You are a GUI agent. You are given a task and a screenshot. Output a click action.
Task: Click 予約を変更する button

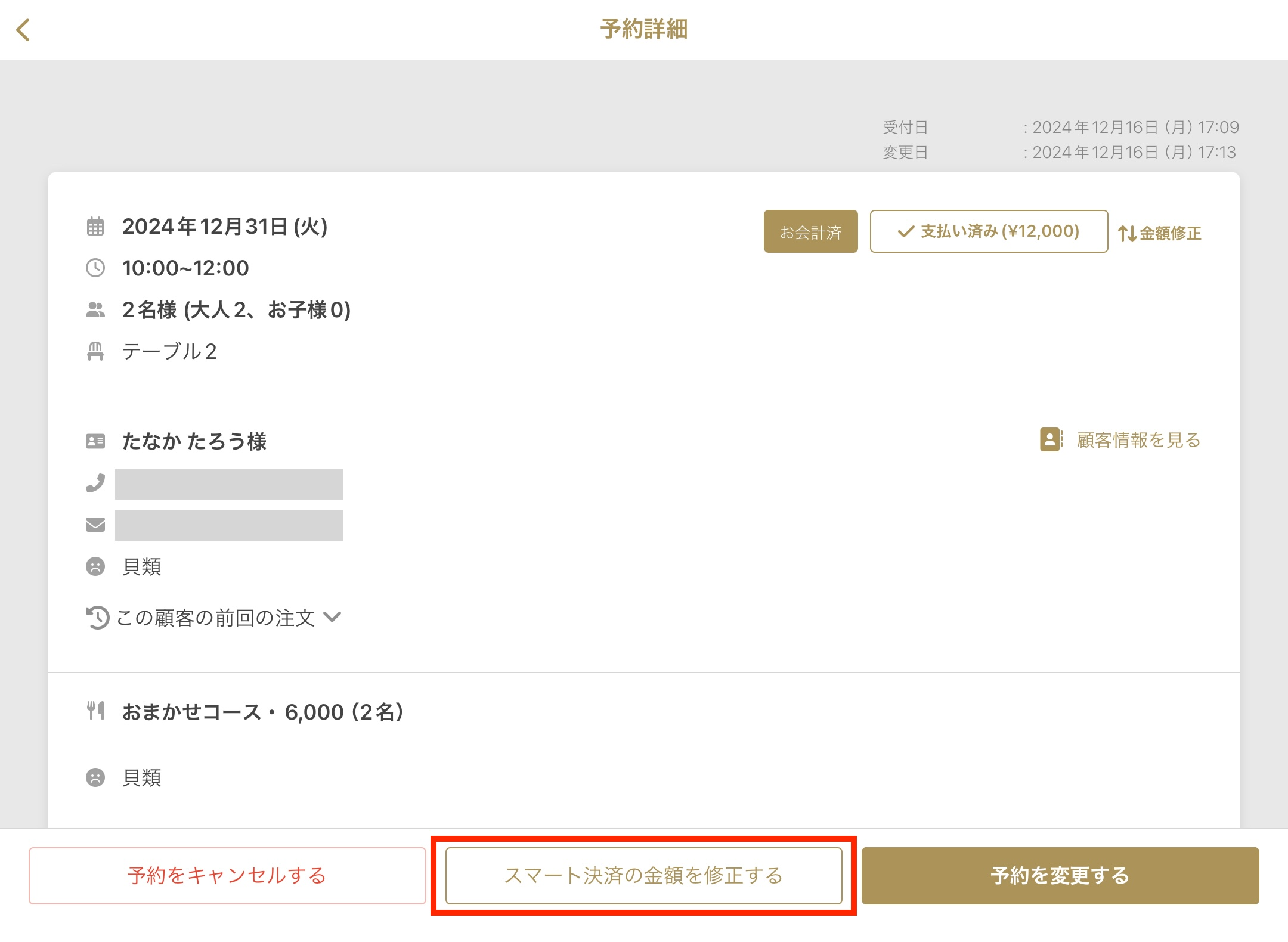[x=1060, y=875]
